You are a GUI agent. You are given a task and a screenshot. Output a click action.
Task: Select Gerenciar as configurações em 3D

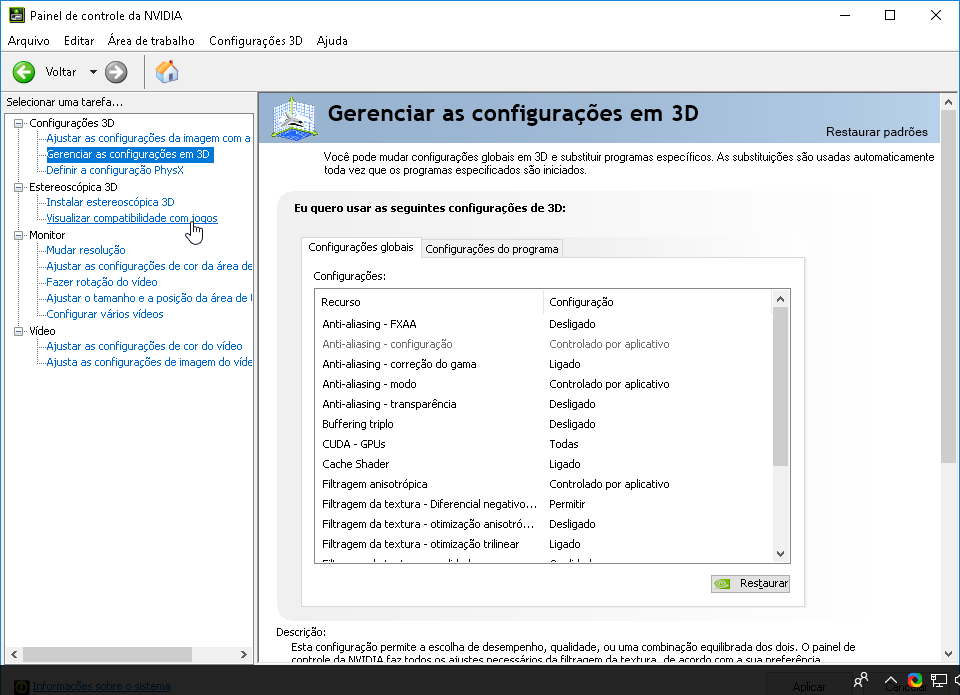[129, 154]
